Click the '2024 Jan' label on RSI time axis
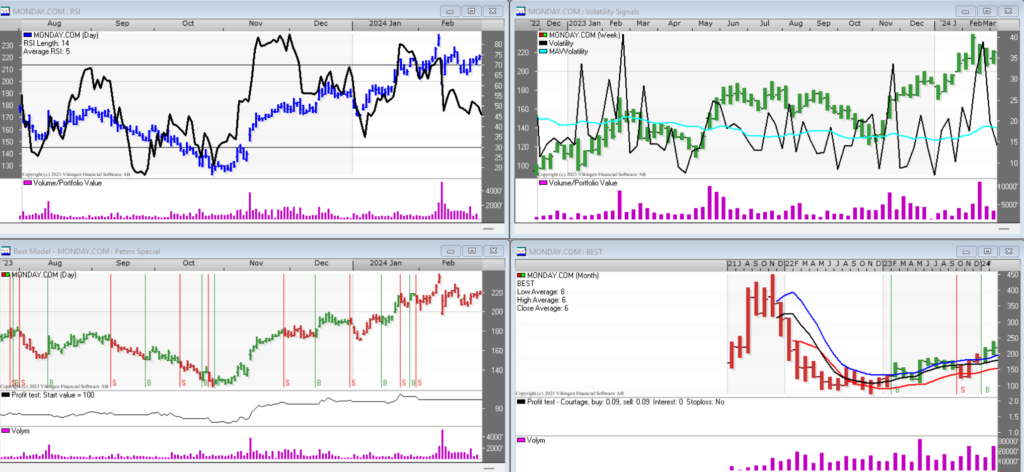This screenshot has width=1024, height=472. tap(386, 22)
